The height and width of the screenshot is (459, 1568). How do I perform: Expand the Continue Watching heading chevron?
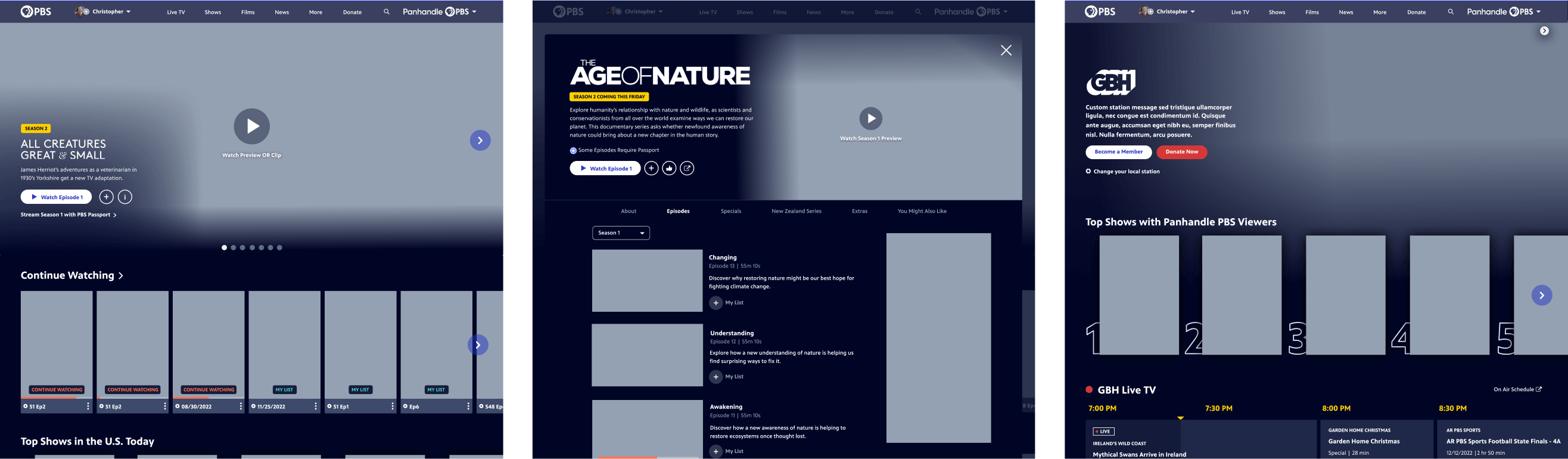pyautogui.click(x=120, y=276)
